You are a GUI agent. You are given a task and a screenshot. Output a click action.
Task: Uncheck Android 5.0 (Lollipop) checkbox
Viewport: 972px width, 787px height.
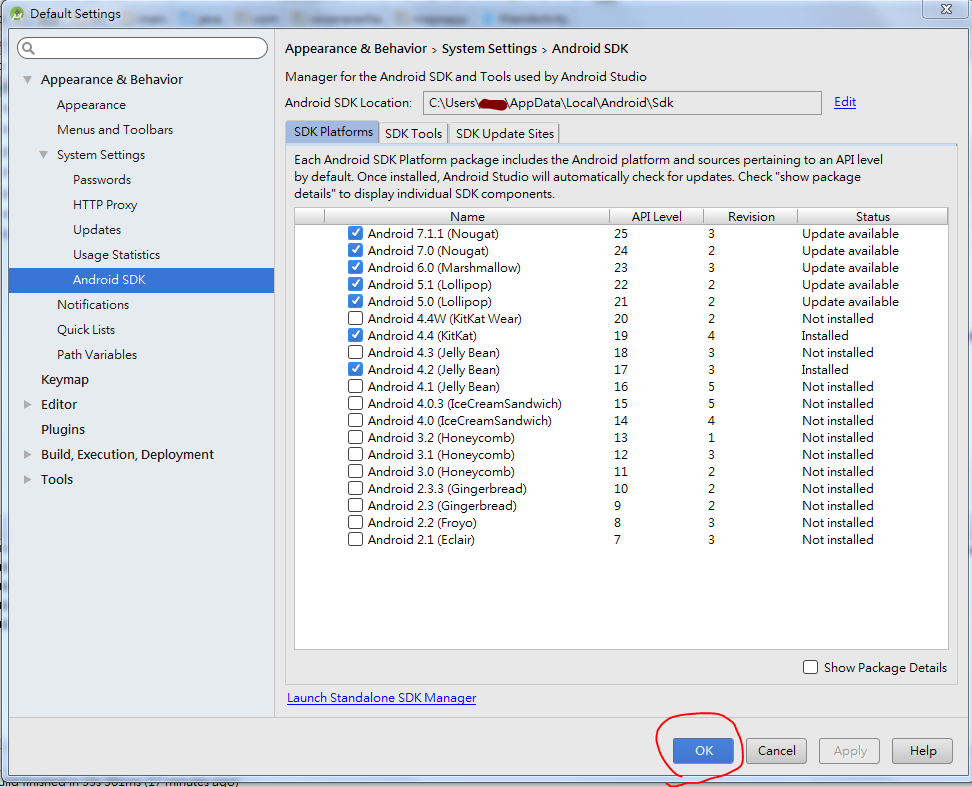pyautogui.click(x=355, y=301)
